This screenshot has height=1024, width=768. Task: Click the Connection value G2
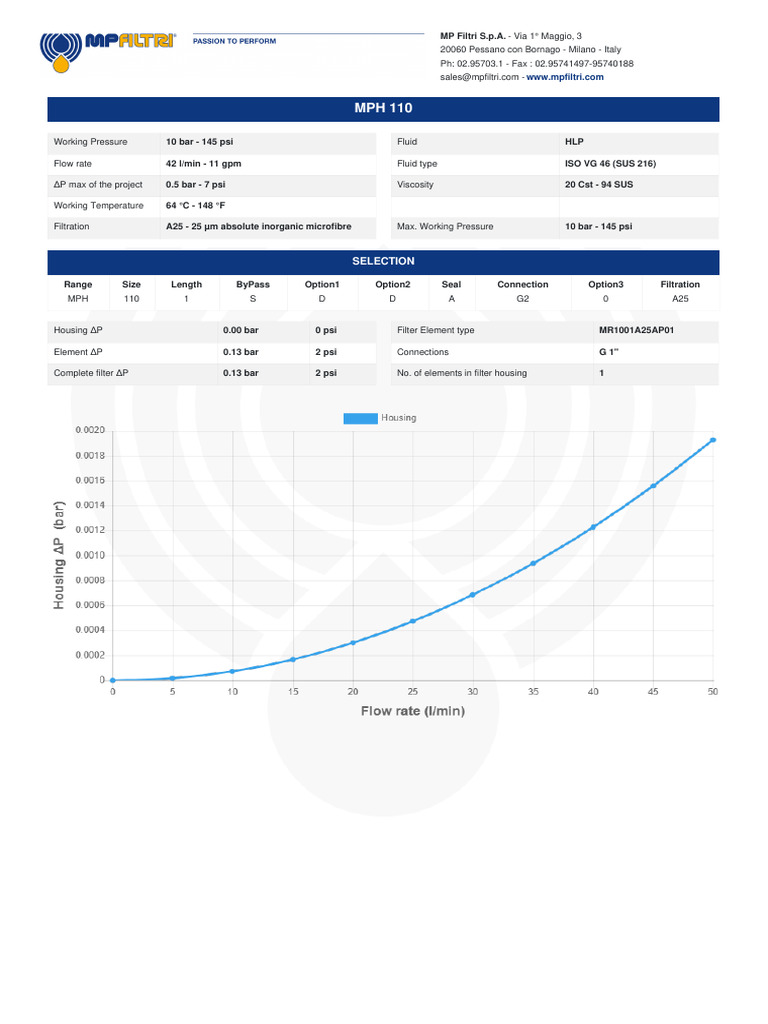[522, 299]
